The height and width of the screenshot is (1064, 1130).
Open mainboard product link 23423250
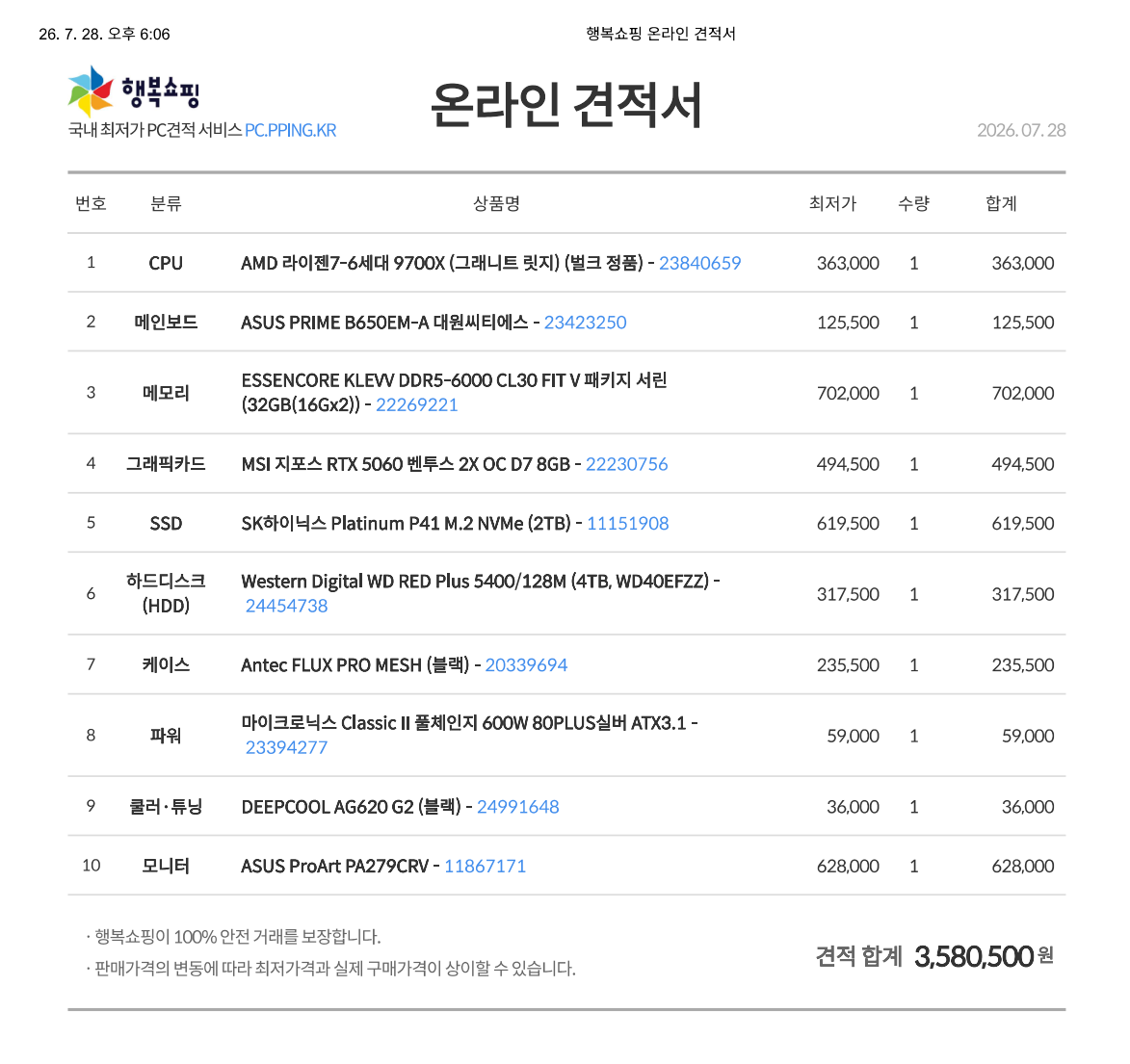tap(585, 322)
